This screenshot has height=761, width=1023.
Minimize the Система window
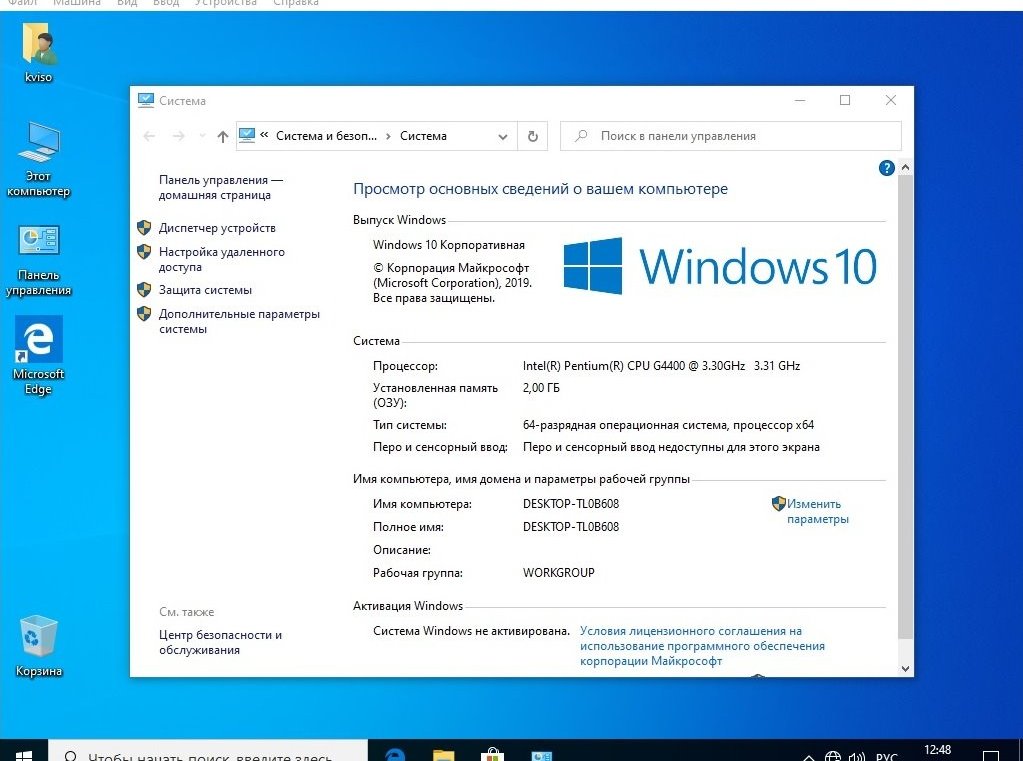(800, 100)
